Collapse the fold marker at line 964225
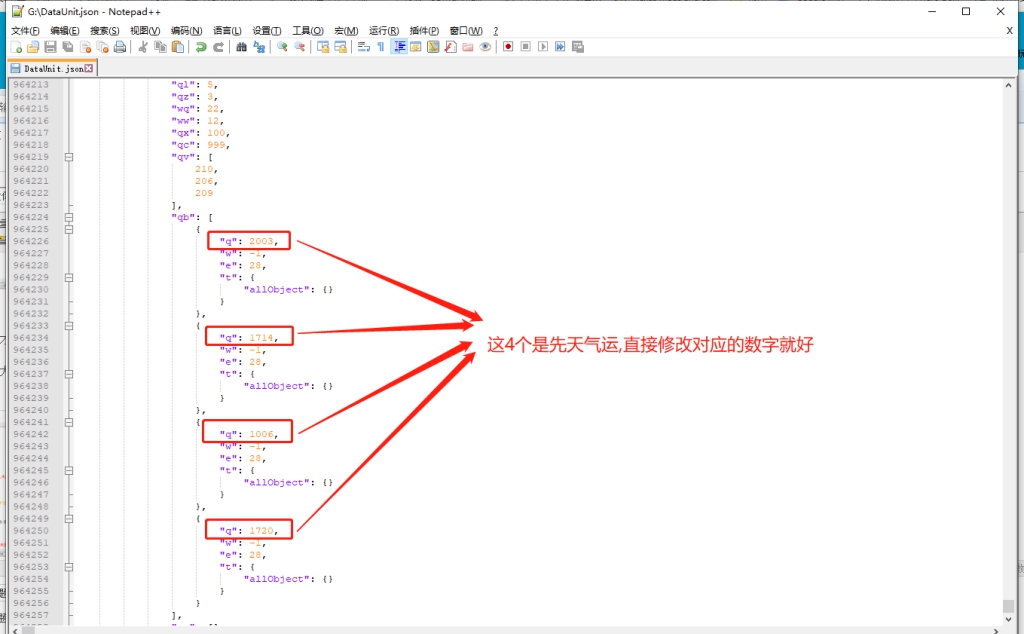Viewport: 1024px width, 634px height. pyautogui.click(x=69, y=229)
